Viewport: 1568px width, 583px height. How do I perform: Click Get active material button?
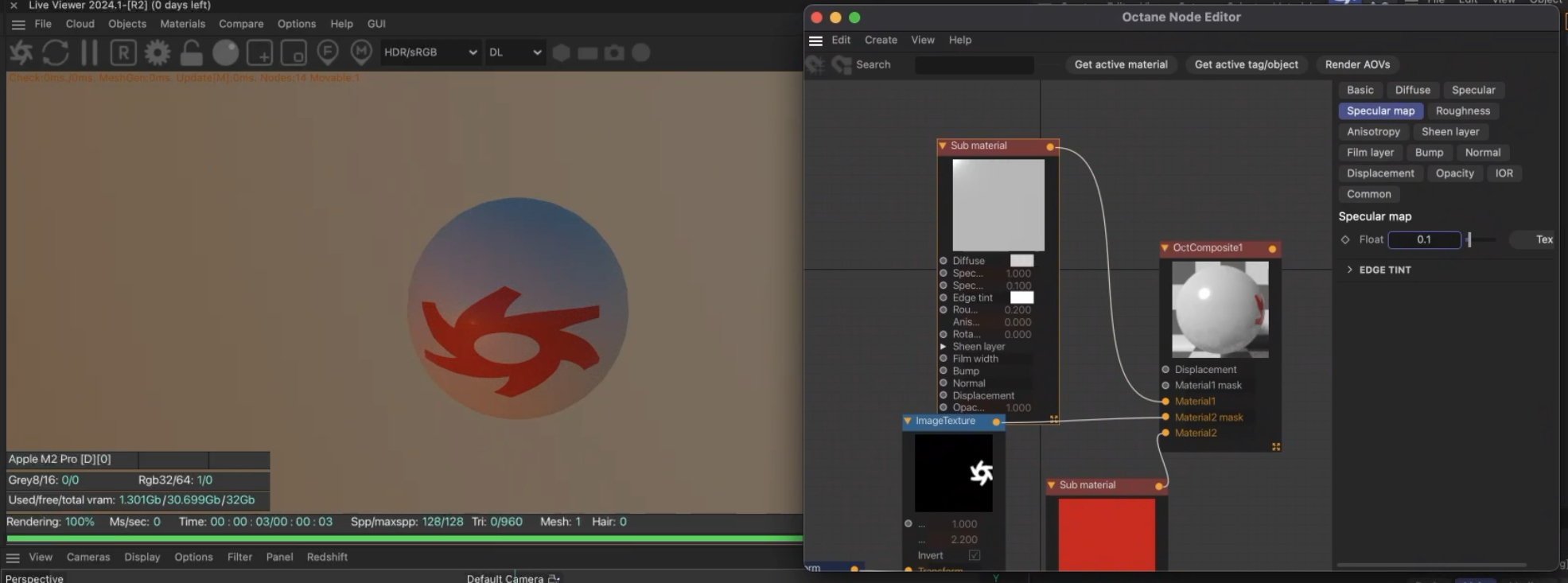click(x=1121, y=64)
